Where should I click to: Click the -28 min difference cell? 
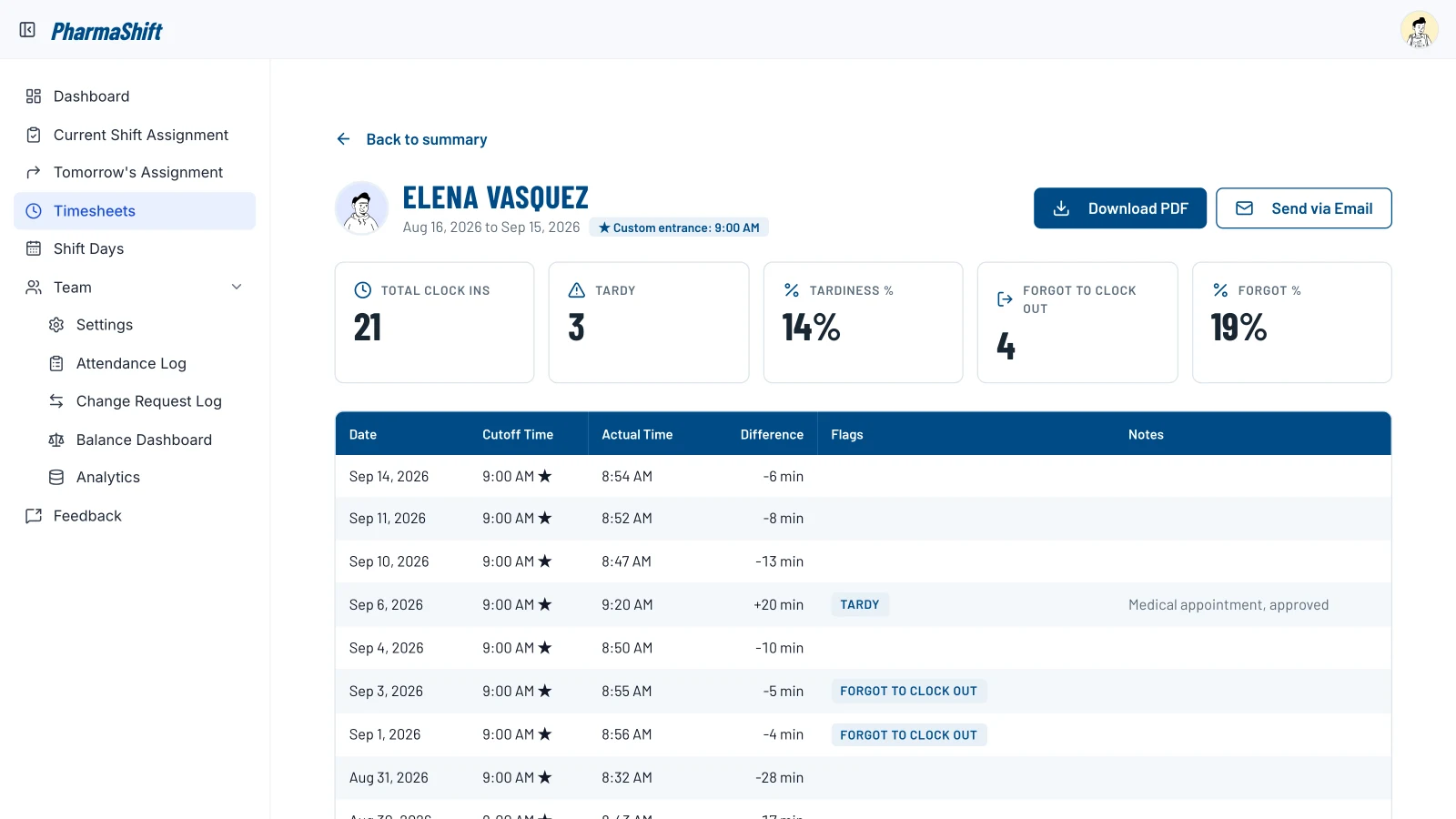(x=779, y=778)
